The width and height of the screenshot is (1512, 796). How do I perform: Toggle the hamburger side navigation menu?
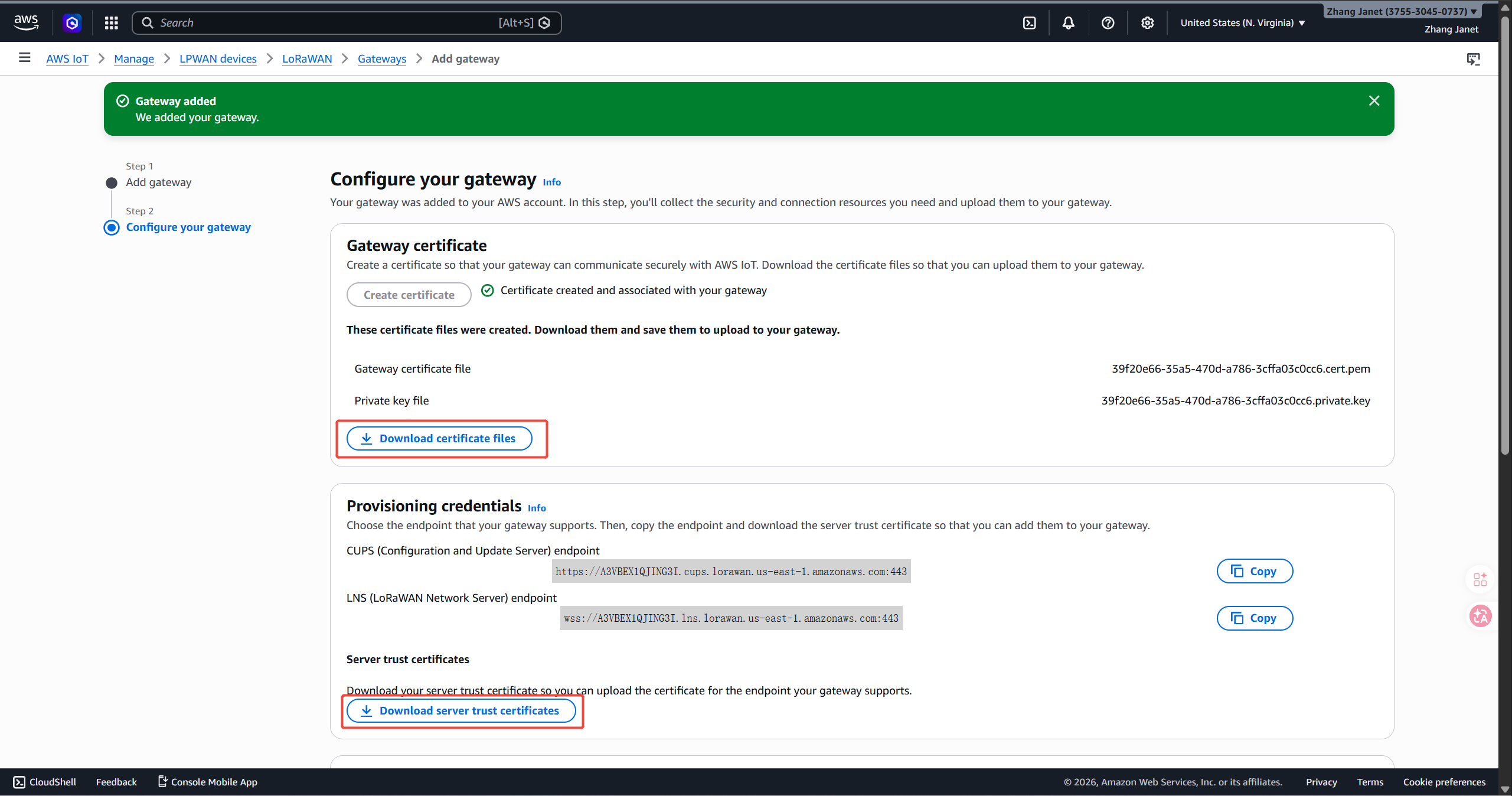(24, 58)
